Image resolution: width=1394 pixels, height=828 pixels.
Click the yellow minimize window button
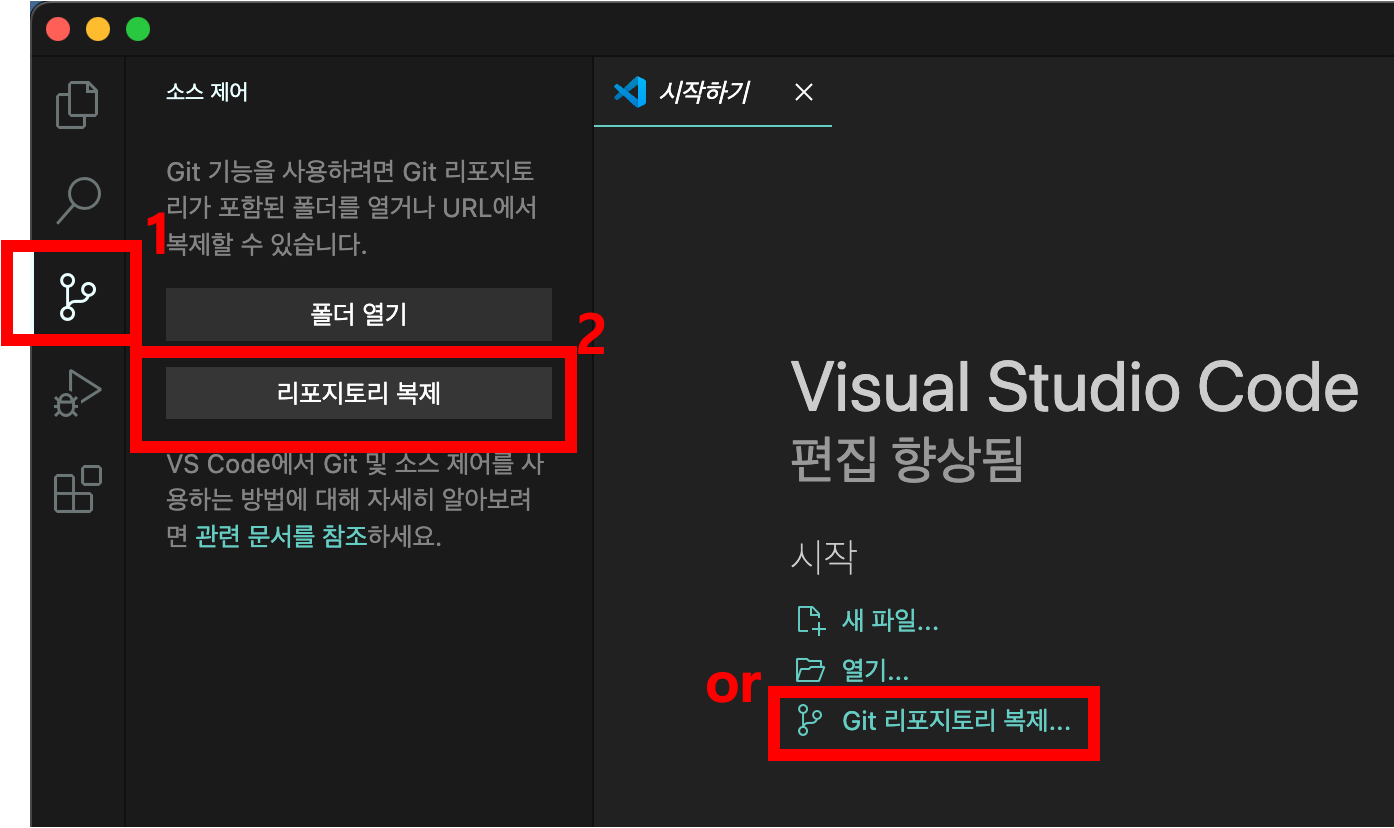[98, 29]
